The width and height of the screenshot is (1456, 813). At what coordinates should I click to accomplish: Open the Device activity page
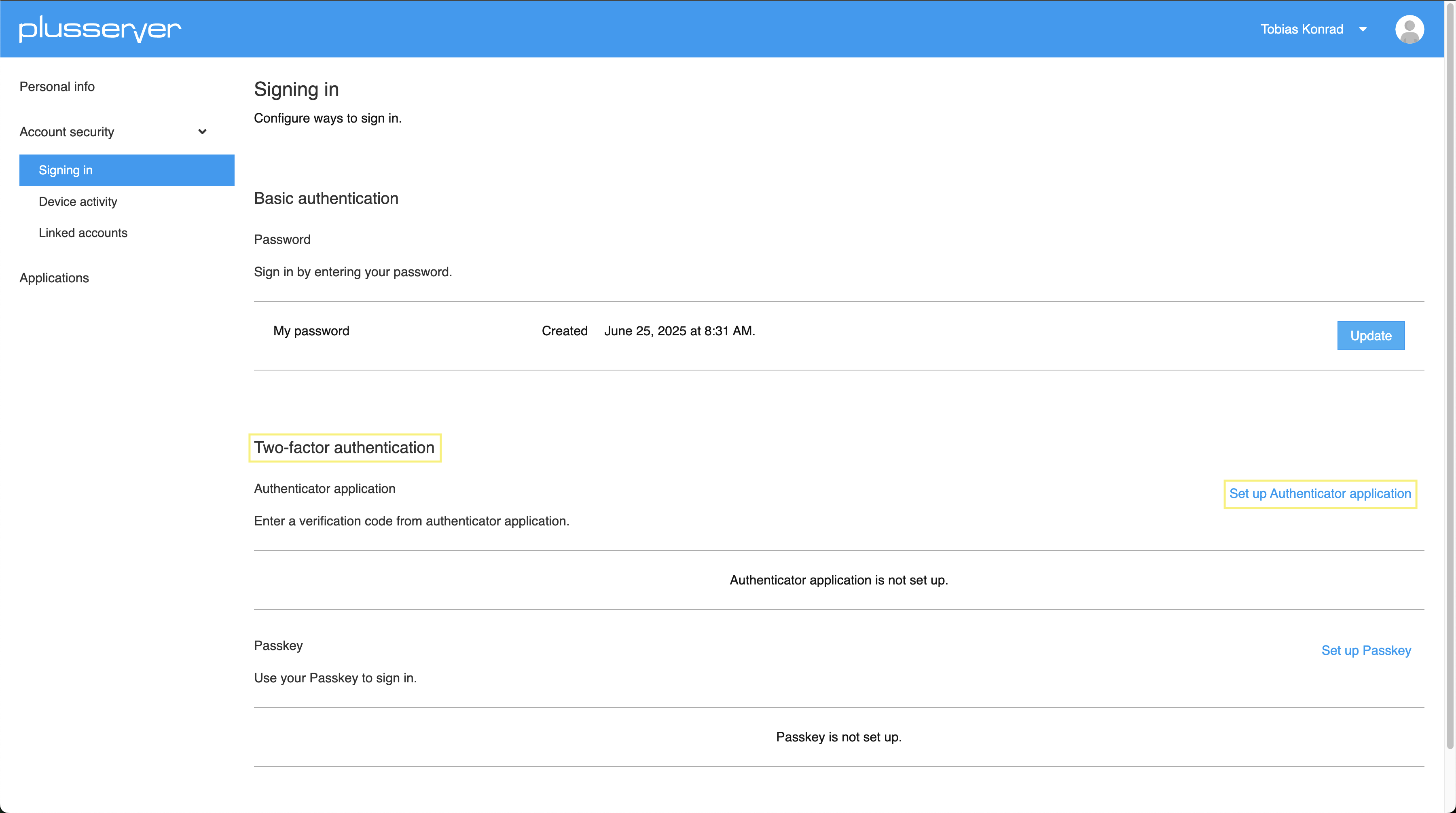(x=77, y=201)
